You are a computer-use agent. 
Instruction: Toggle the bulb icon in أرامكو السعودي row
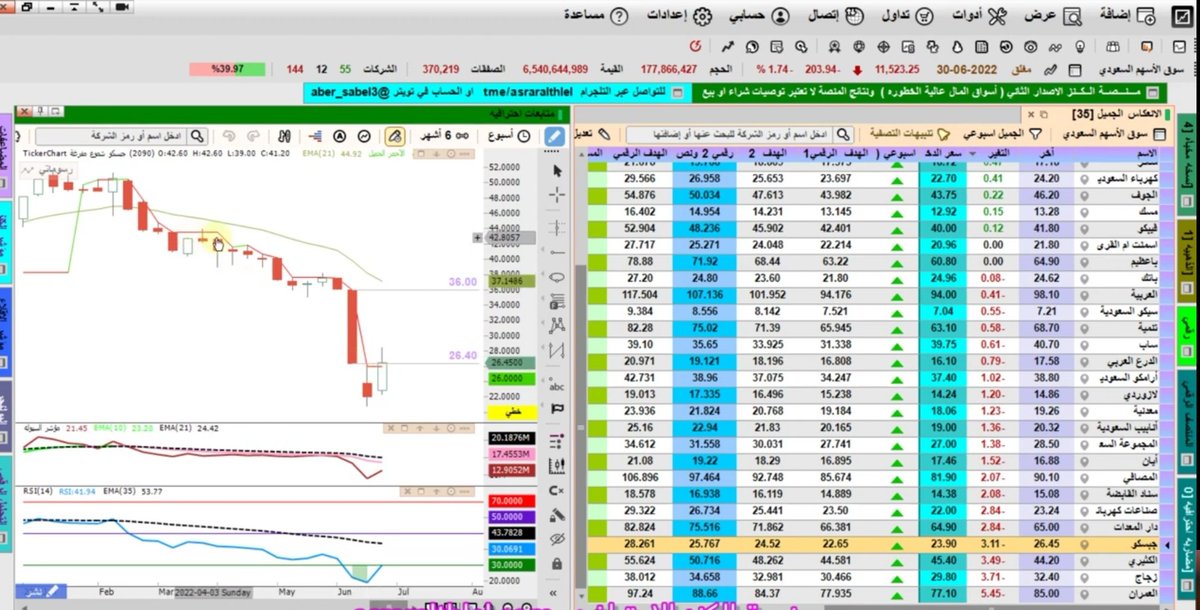(1082, 378)
